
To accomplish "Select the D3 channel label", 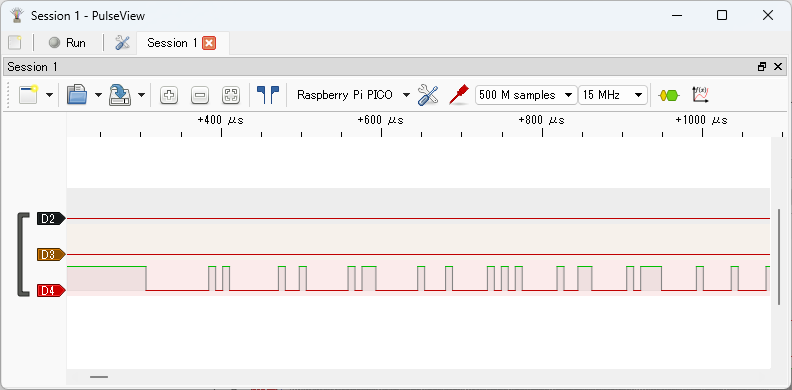I will click(x=51, y=255).
